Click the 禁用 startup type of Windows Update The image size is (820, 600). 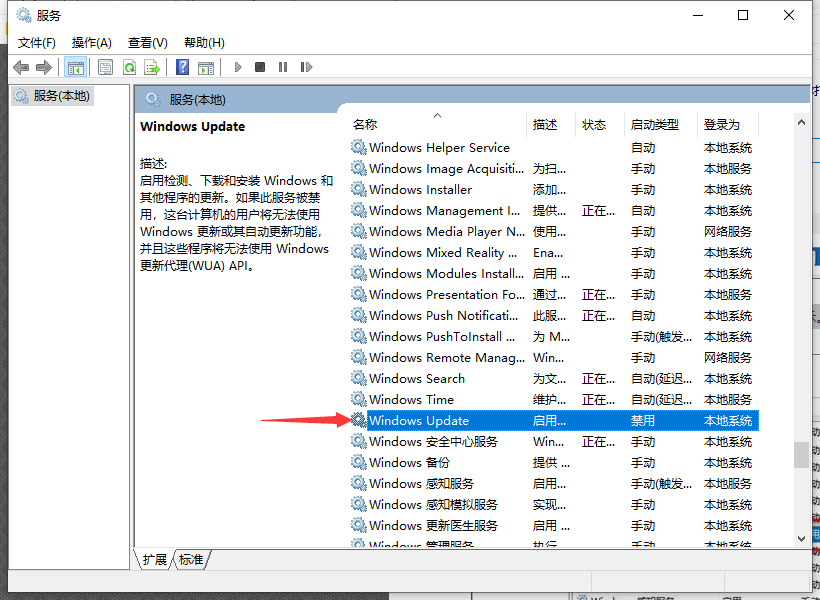[643, 421]
